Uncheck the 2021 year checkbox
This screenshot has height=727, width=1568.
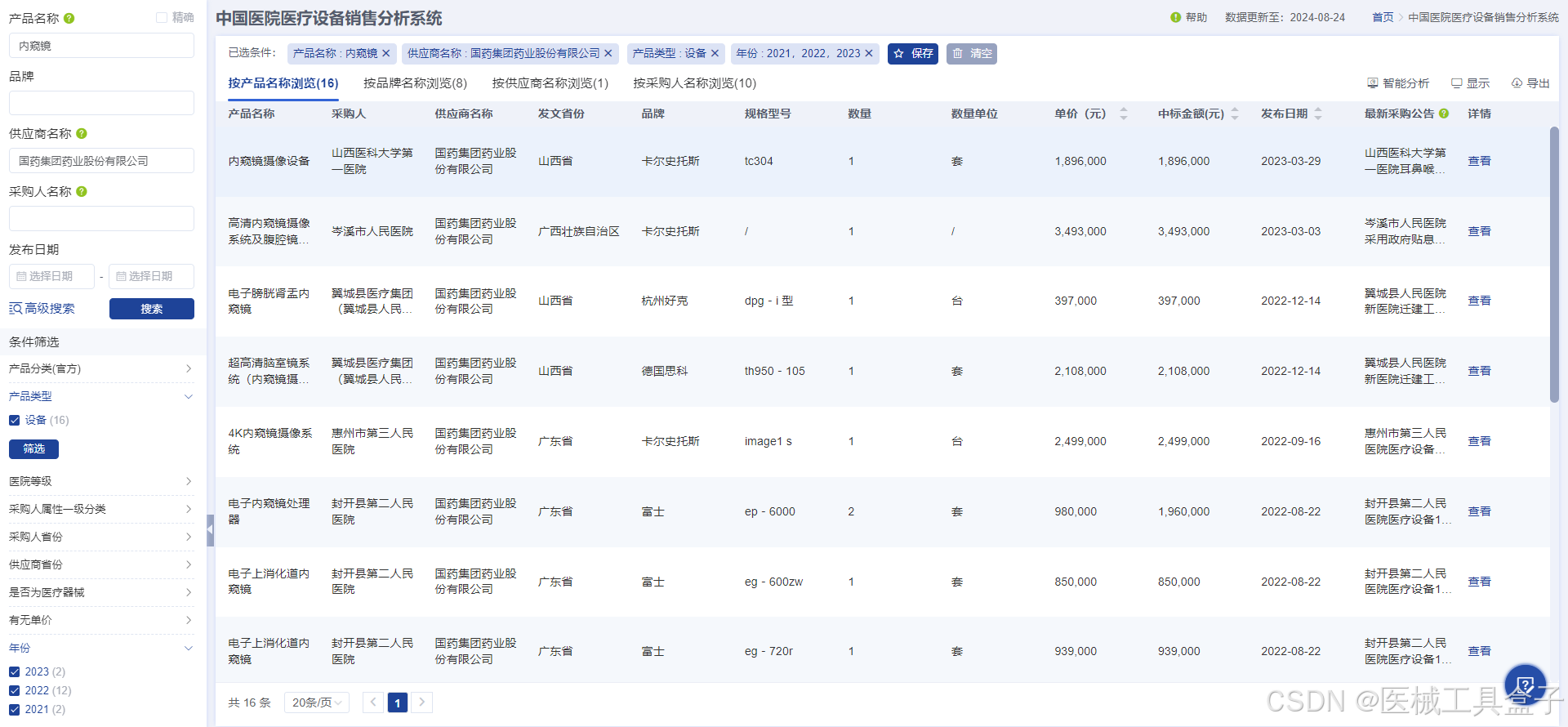pyautogui.click(x=15, y=709)
